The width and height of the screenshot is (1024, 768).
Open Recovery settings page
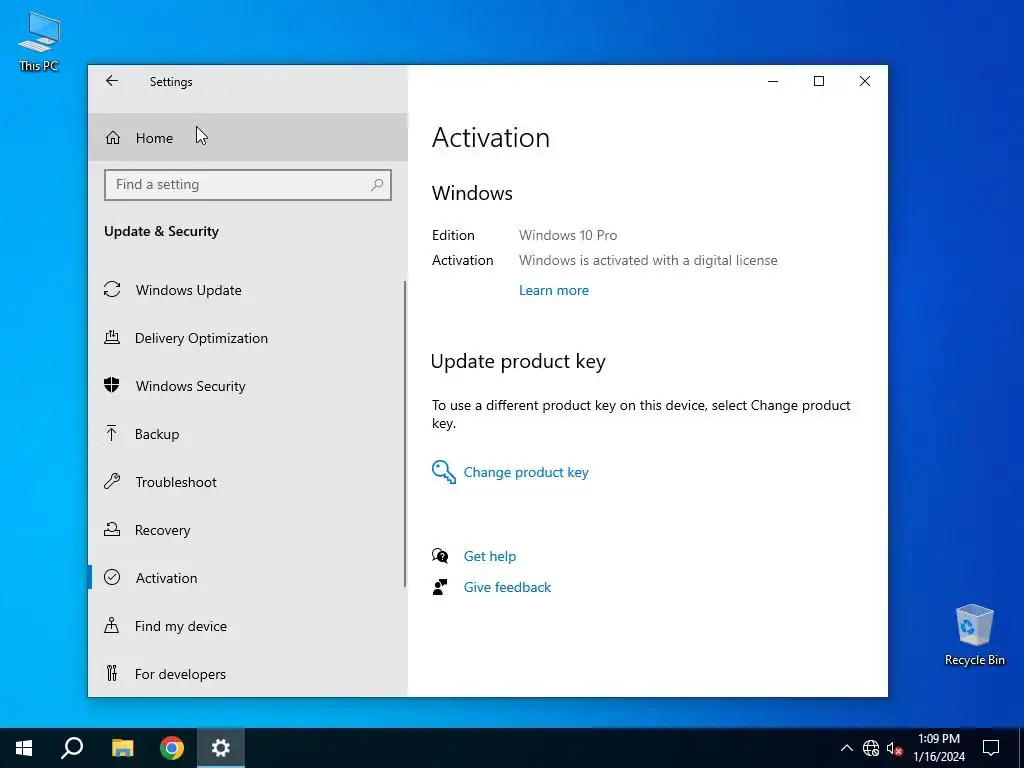[246, 530]
